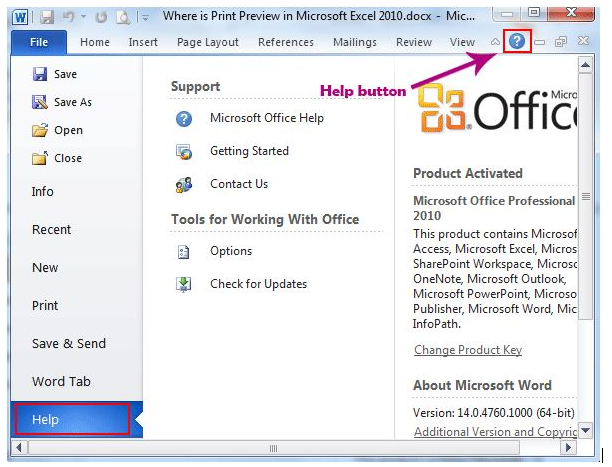
Task: Select New in the Backstage sidebar
Action: point(45,267)
